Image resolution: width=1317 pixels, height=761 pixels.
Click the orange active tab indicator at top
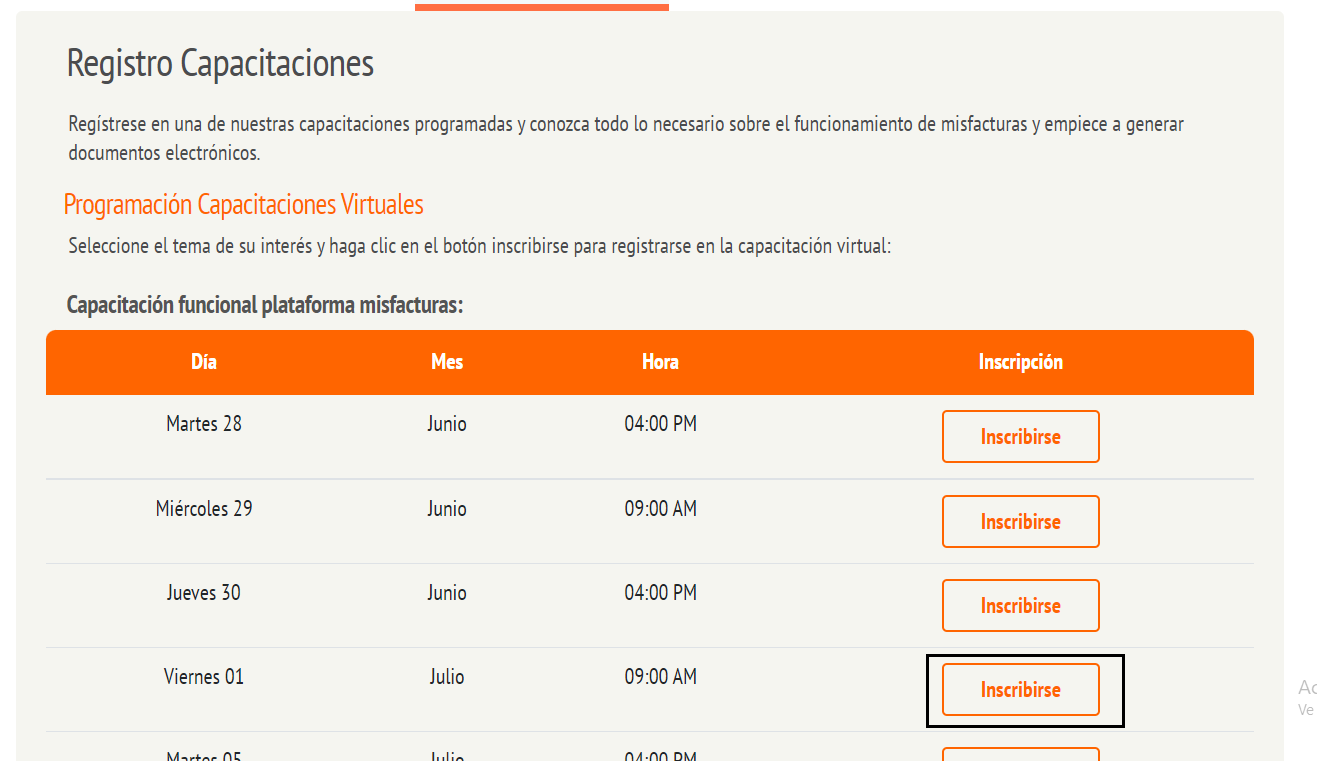pyautogui.click(x=542, y=7)
